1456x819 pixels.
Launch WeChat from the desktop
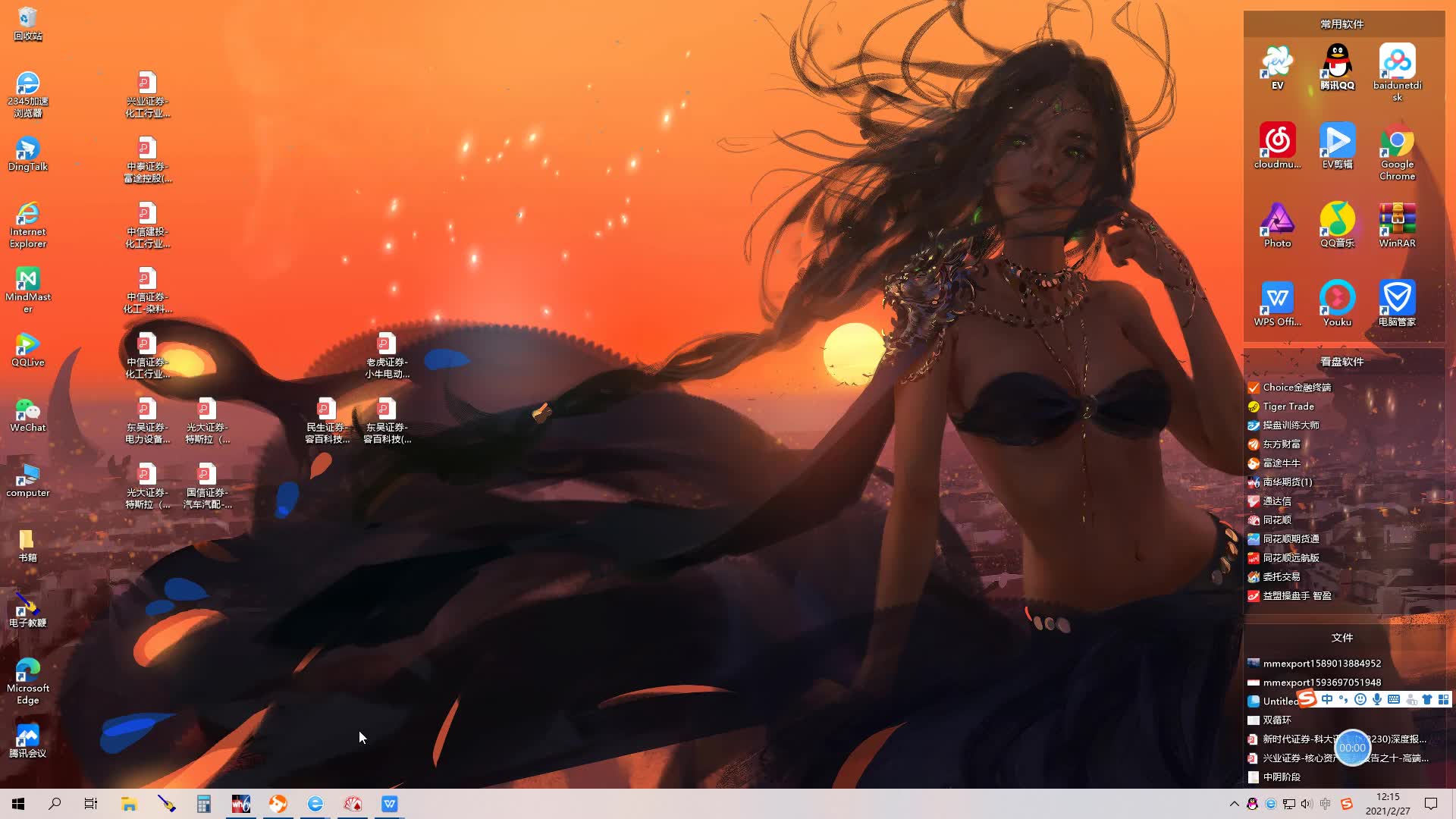(27, 415)
